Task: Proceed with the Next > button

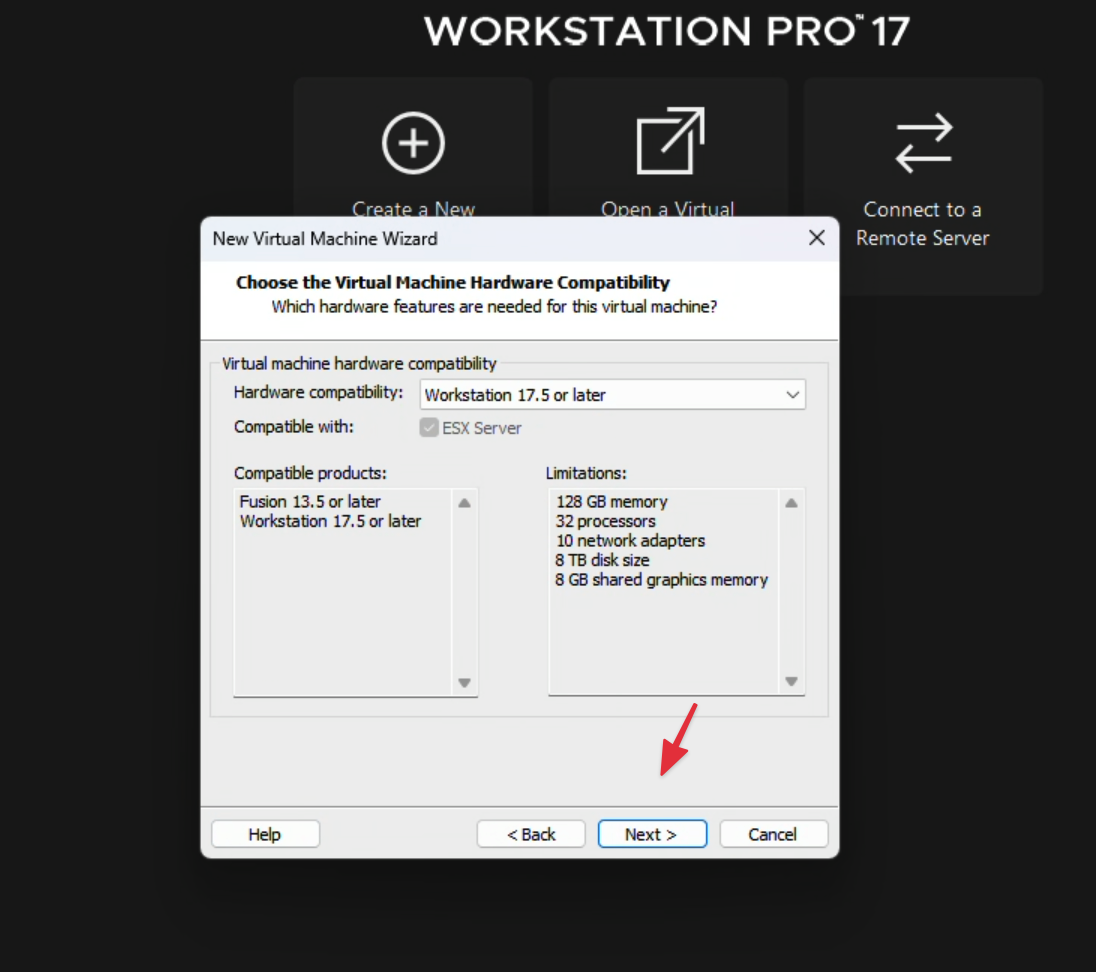Action: click(652, 834)
